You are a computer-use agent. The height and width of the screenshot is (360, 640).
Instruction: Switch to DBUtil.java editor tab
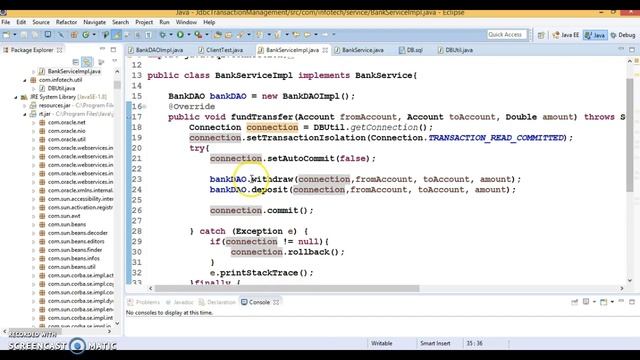pyautogui.click(x=456, y=50)
